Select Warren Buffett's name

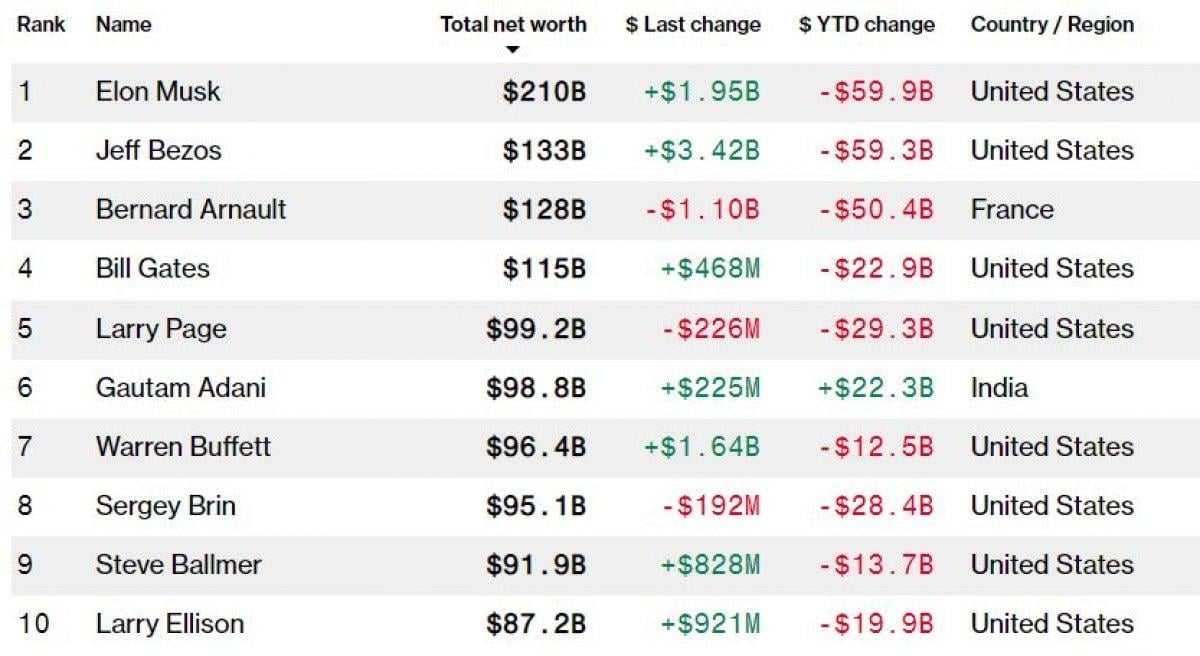(183, 447)
